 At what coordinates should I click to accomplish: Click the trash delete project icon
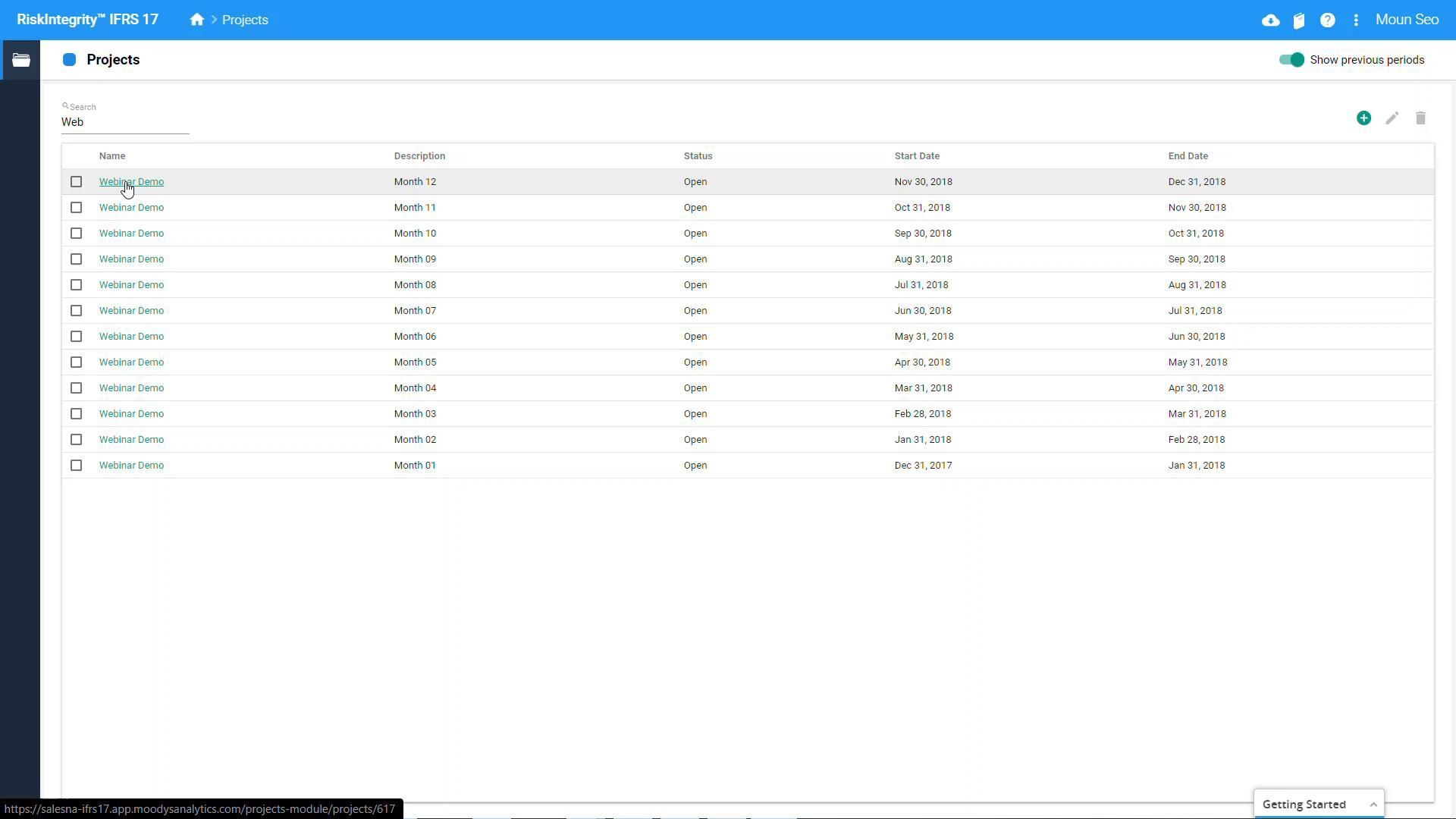(x=1420, y=118)
